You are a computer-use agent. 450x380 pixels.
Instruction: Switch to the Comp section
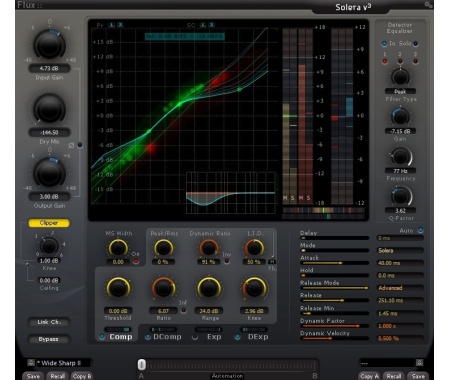point(121,337)
